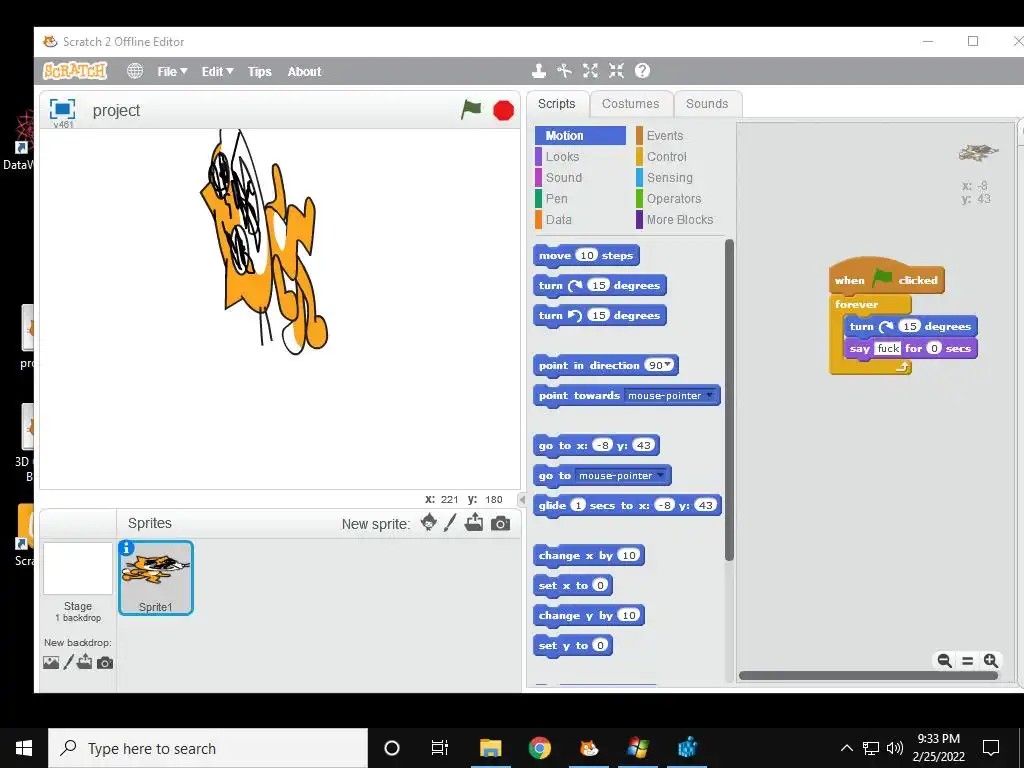Reset scripts area zoom

point(967,660)
